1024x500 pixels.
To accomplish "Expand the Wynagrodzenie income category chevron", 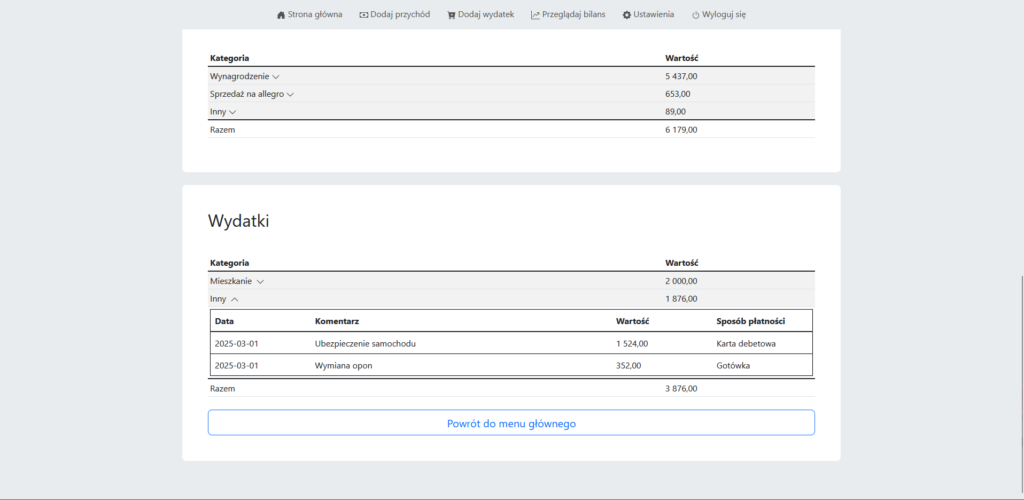I will [x=276, y=76].
